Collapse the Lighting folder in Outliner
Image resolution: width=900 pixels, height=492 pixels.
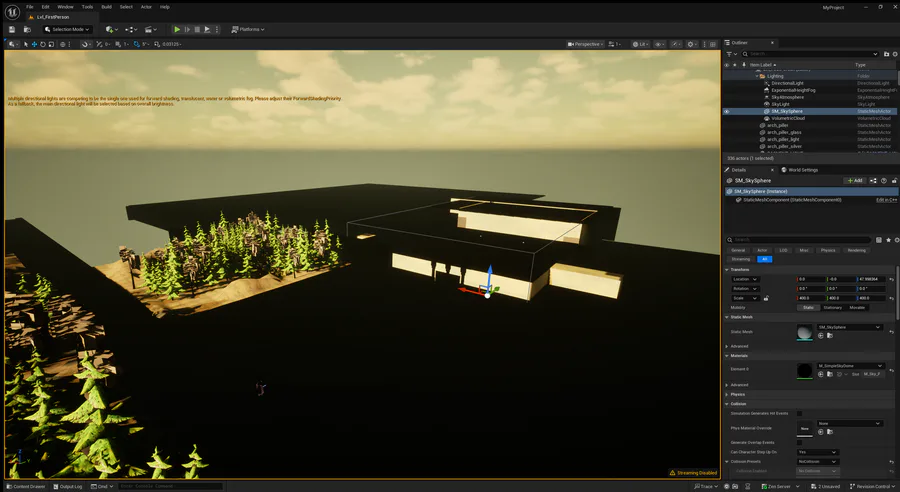tap(757, 76)
